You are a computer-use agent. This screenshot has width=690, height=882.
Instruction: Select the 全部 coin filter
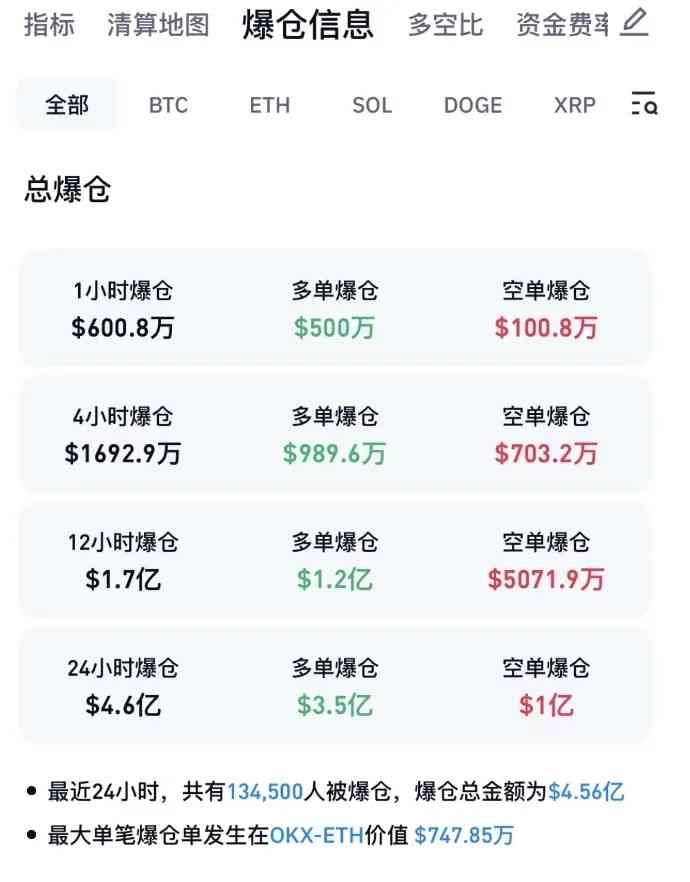pos(67,105)
